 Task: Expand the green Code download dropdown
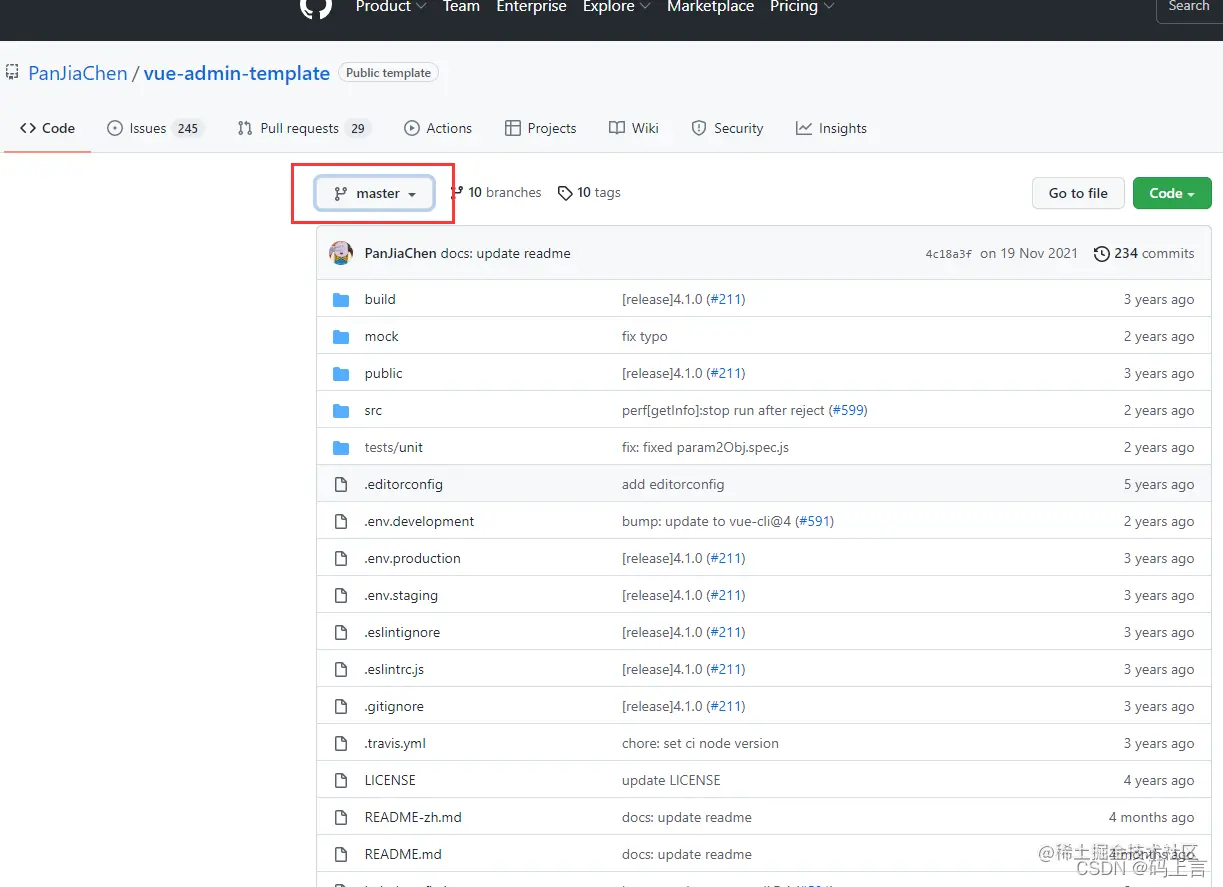(1172, 193)
